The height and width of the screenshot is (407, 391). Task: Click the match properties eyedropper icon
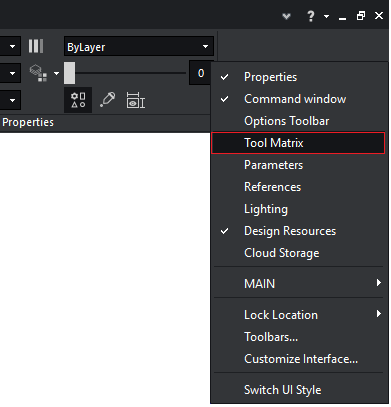click(x=108, y=100)
